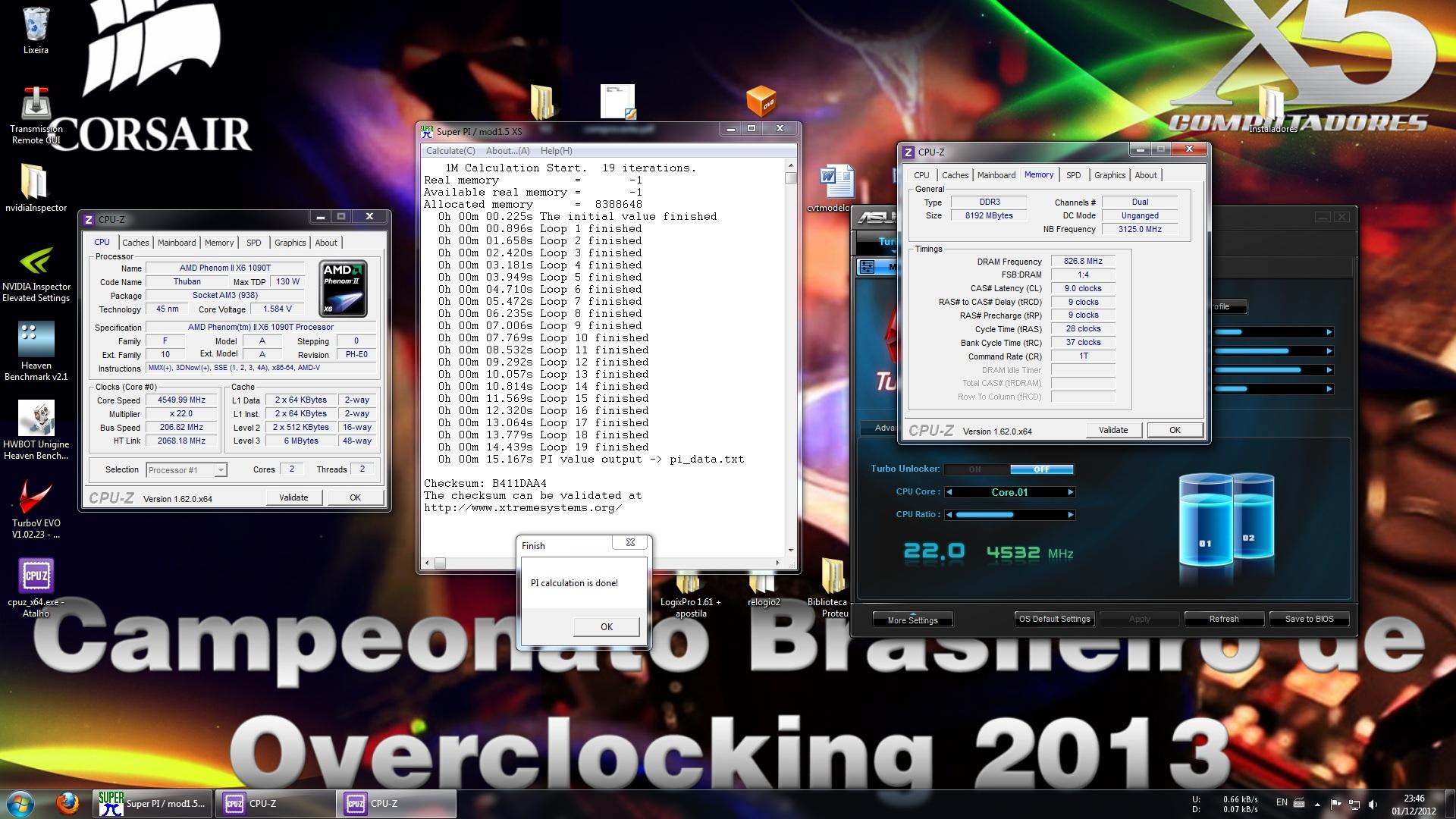Image resolution: width=1456 pixels, height=819 pixels.
Task: Open the orange OVA box desktop icon
Action: (761, 101)
